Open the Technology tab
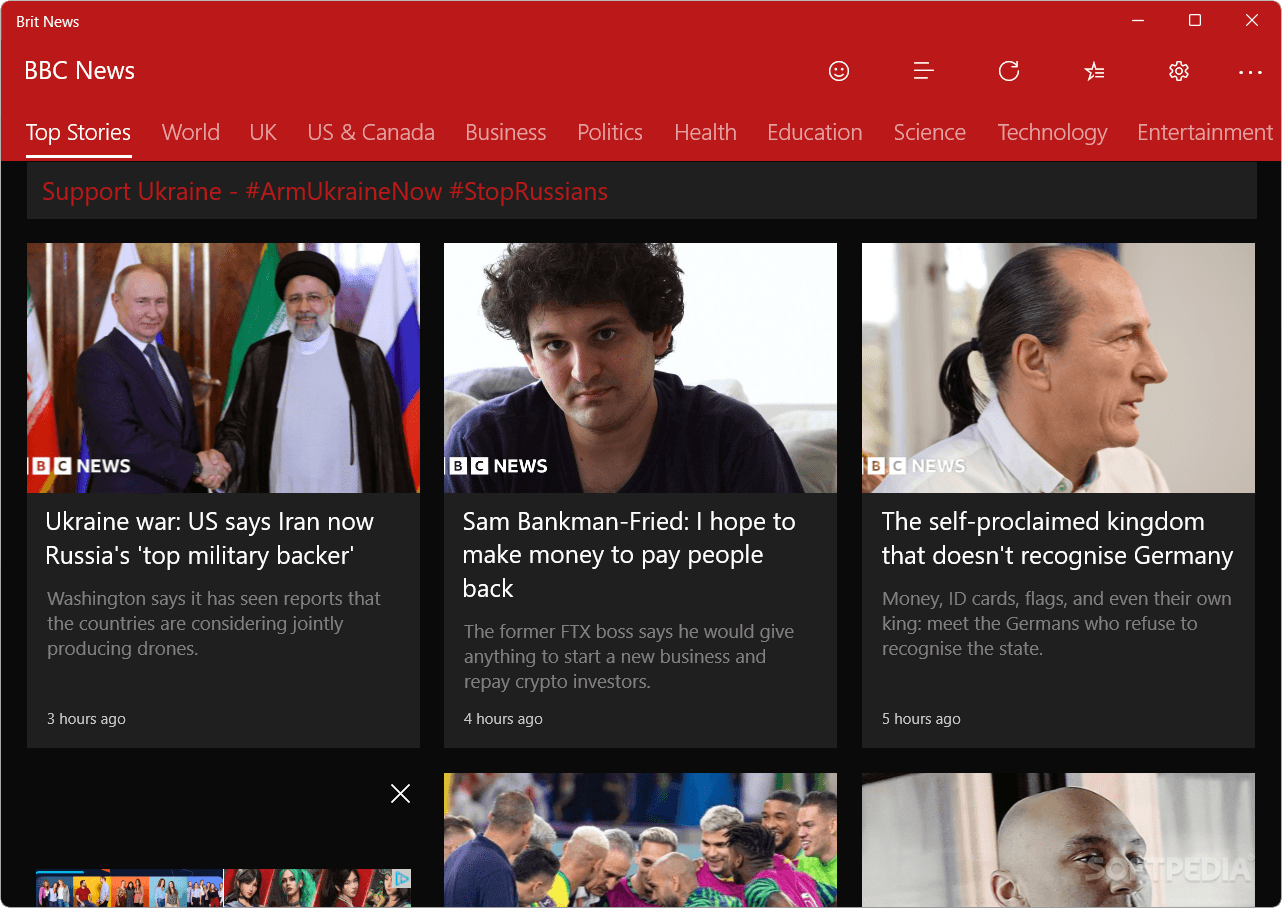Screen dimensions: 1282x908 pyautogui.click(x=1052, y=133)
